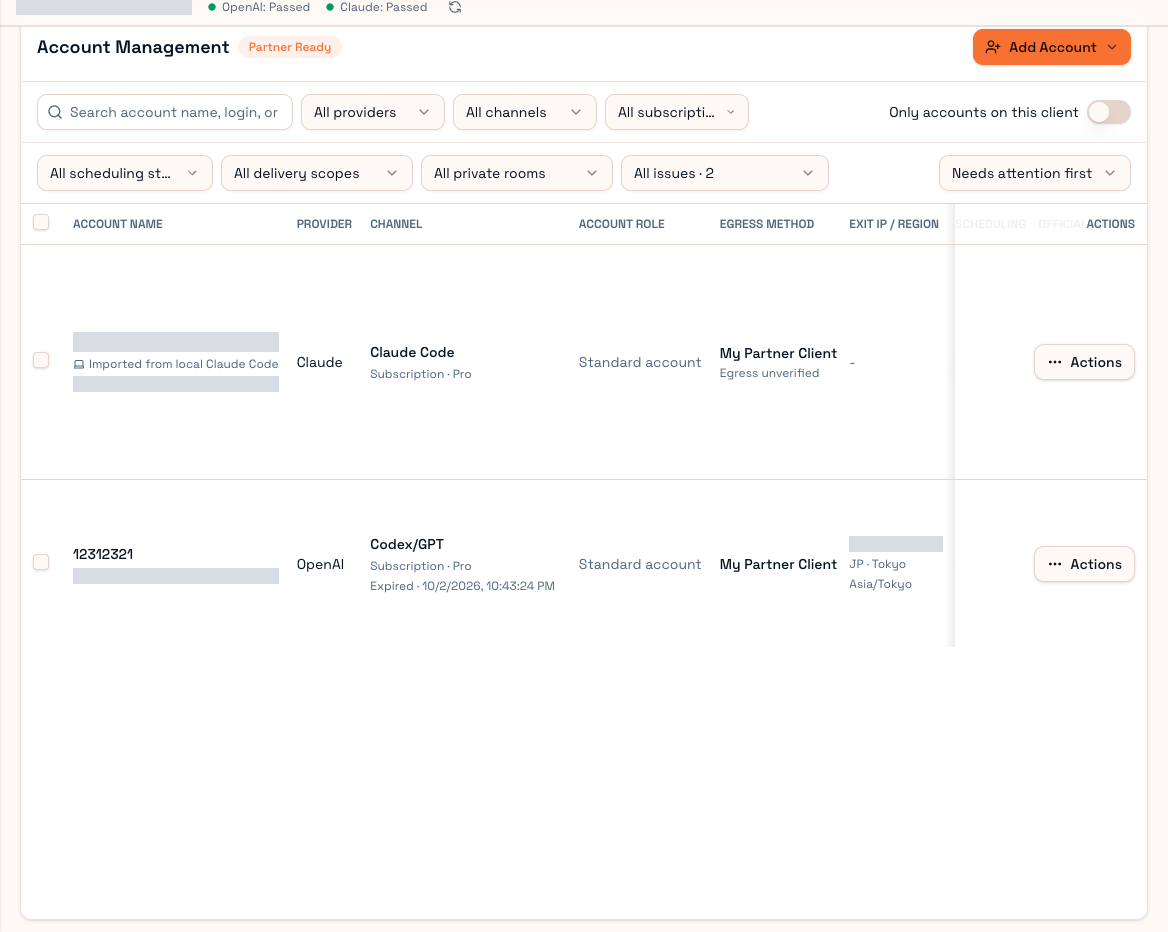Click the refresh status icon near Claude: Passed
The image size is (1168, 932).
pos(455,7)
